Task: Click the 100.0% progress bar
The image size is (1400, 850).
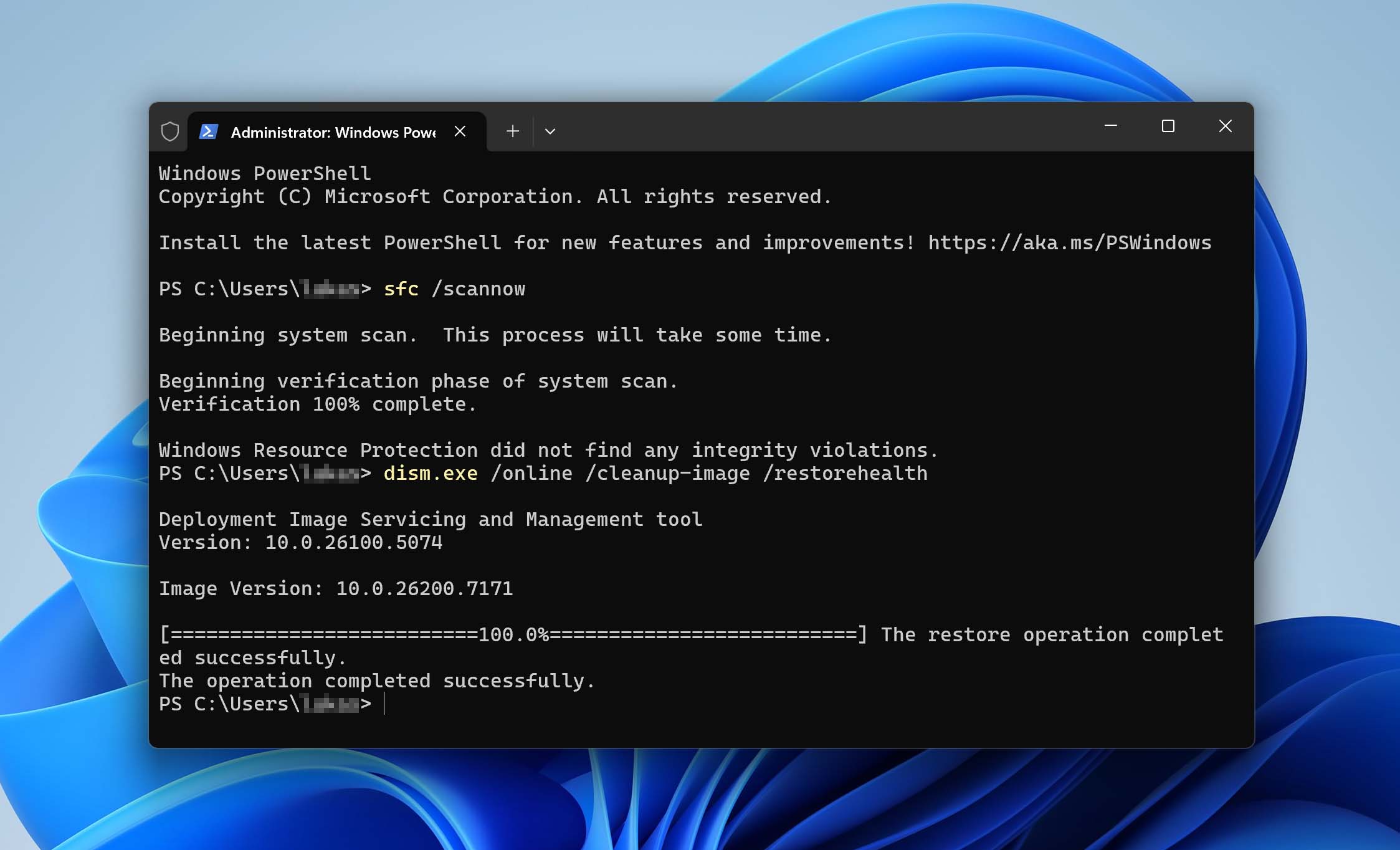Action: (x=512, y=635)
